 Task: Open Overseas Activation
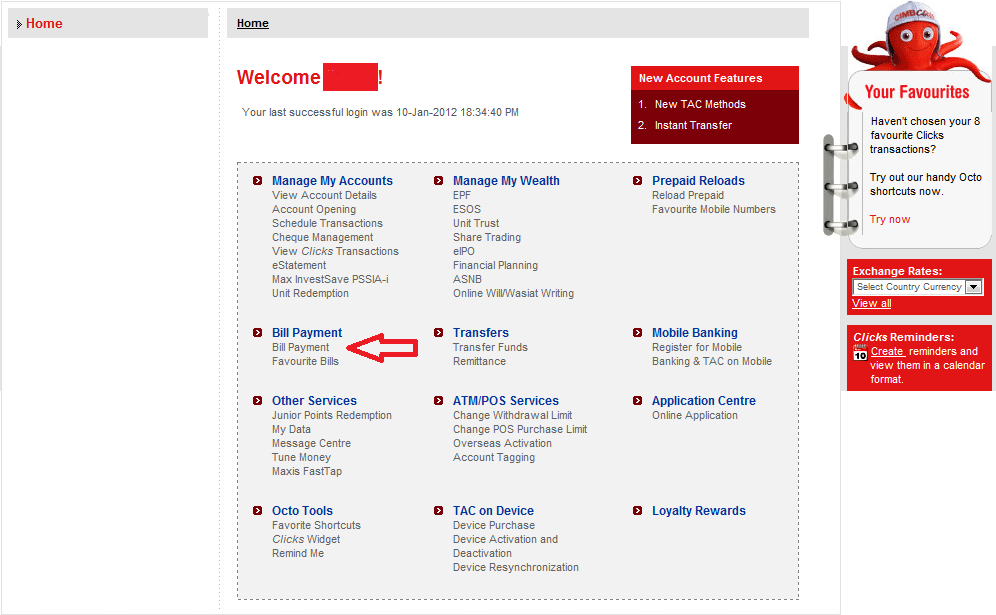(x=502, y=443)
